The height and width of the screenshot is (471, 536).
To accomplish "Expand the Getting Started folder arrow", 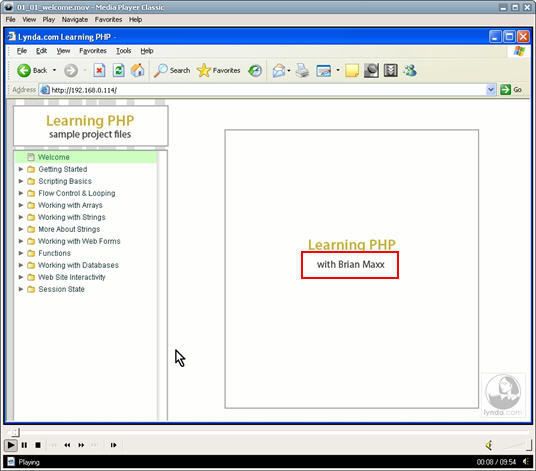I will [21, 169].
